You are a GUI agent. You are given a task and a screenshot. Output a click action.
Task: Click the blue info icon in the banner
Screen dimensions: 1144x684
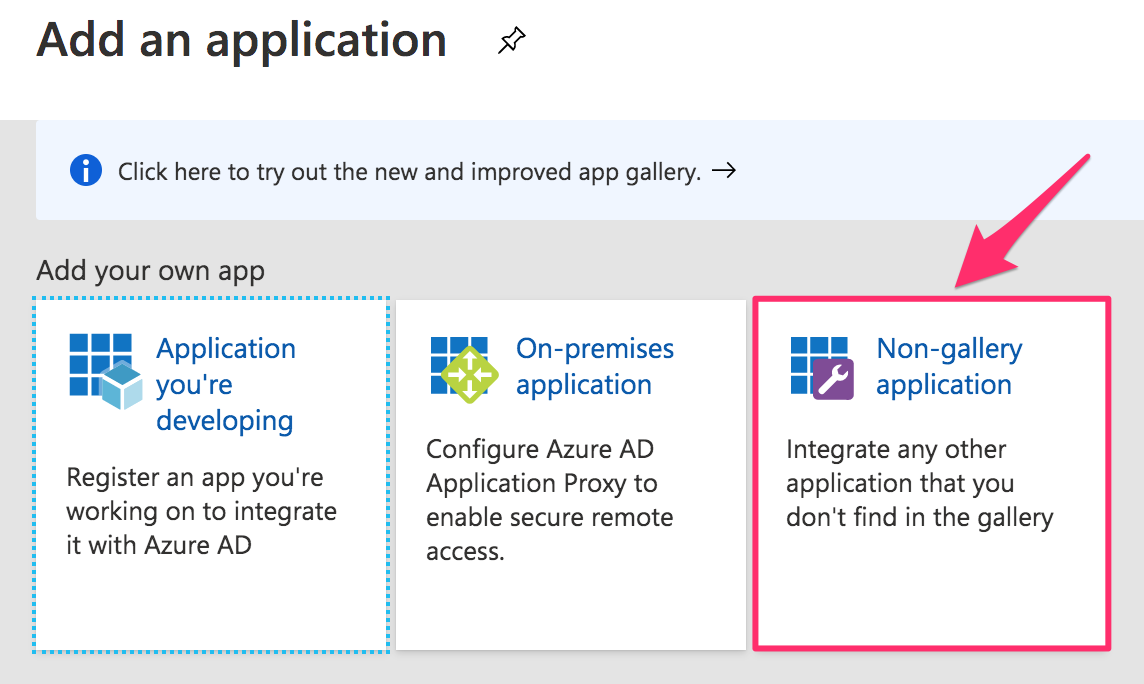click(x=86, y=170)
